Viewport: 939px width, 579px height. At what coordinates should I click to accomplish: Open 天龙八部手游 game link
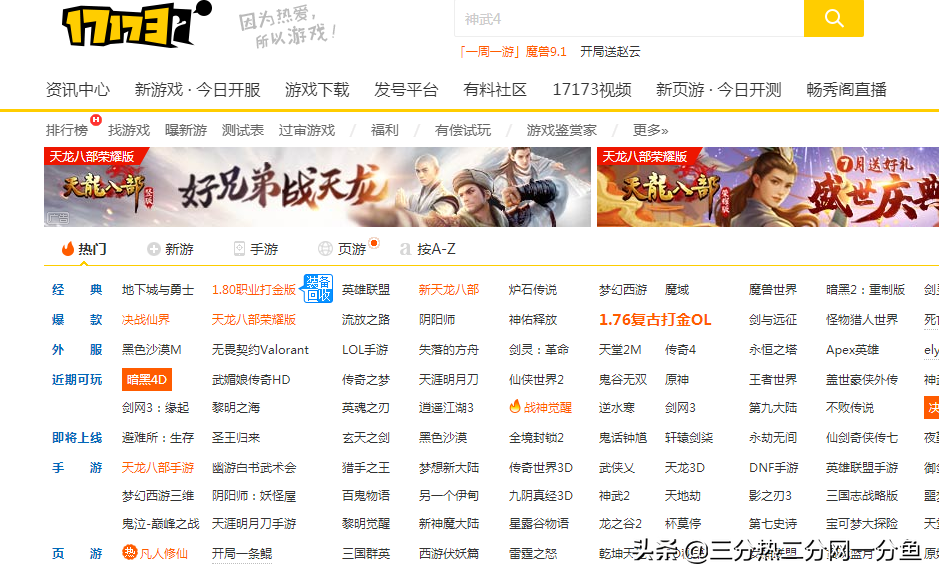tap(157, 468)
